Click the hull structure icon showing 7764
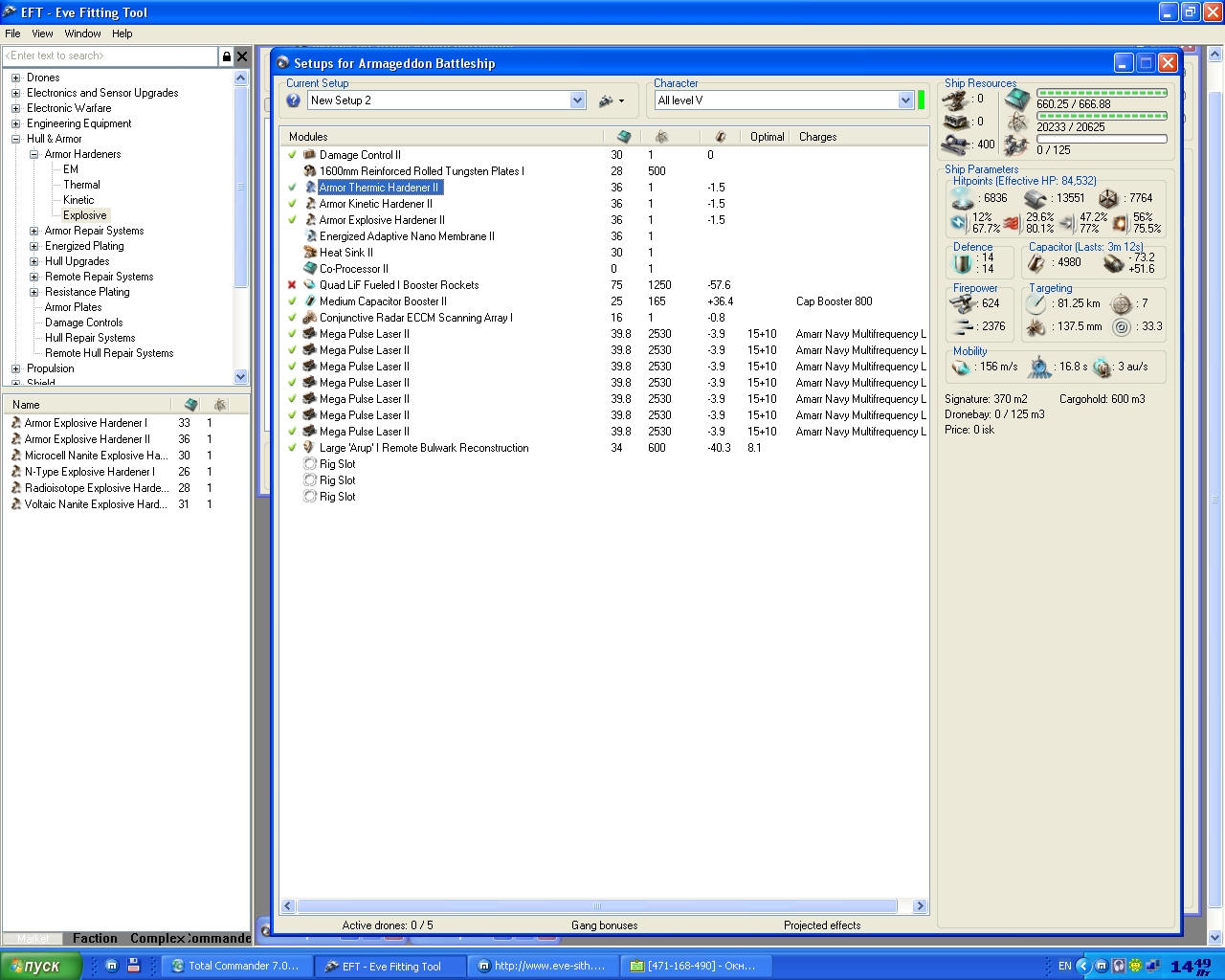The height and width of the screenshot is (980, 1225). click(1108, 198)
